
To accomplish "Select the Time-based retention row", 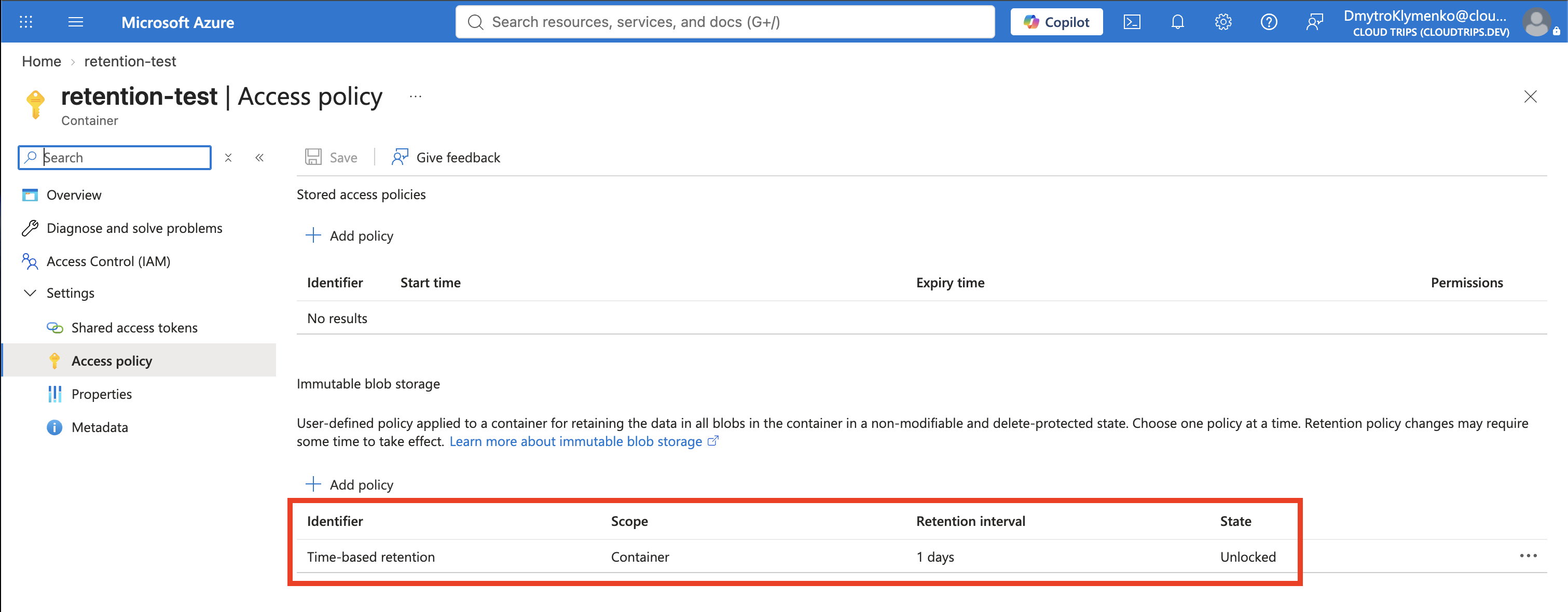I will (921, 557).
